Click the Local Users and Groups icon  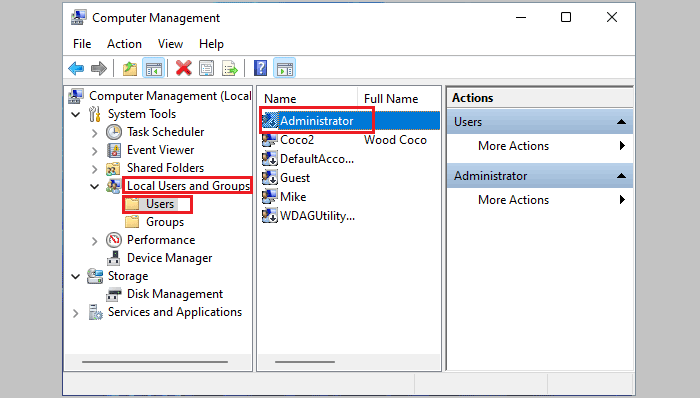pos(113,186)
